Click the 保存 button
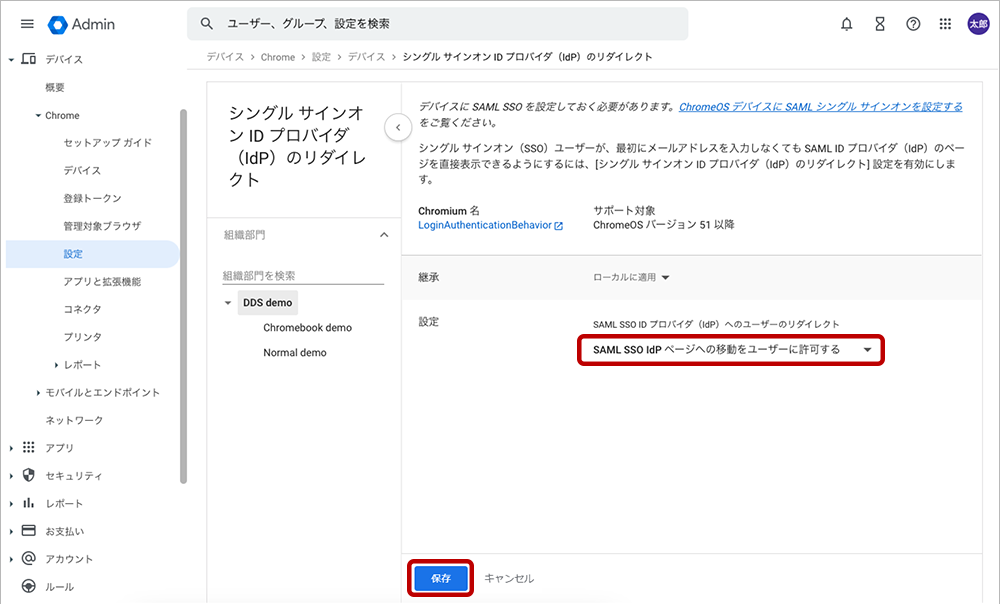 click(x=441, y=578)
